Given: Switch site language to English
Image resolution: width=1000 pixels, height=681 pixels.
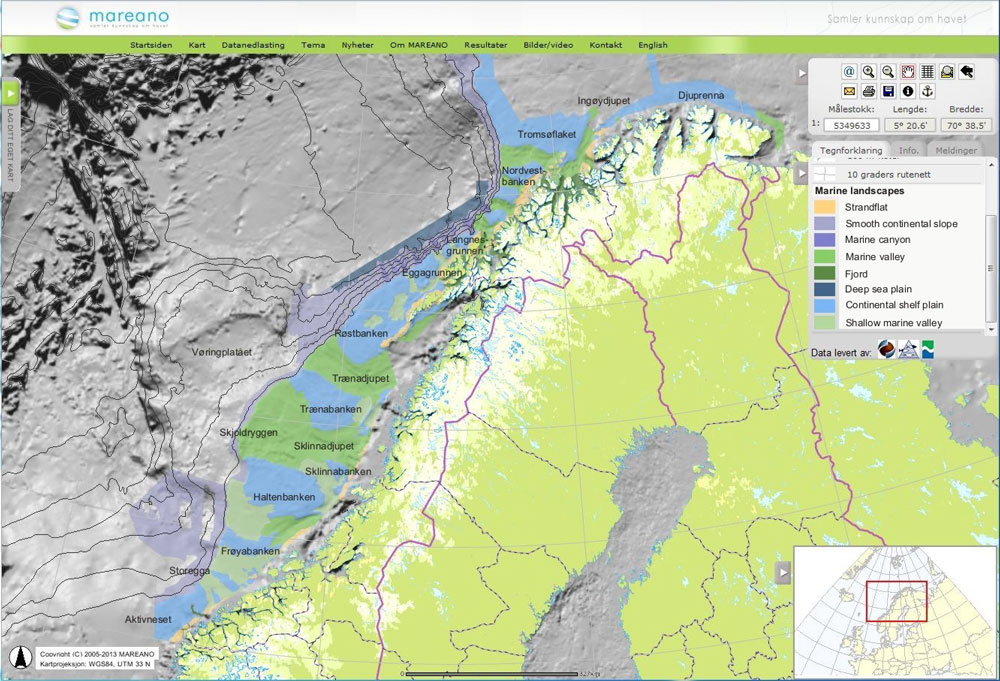Looking at the screenshot, I should 653,45.
